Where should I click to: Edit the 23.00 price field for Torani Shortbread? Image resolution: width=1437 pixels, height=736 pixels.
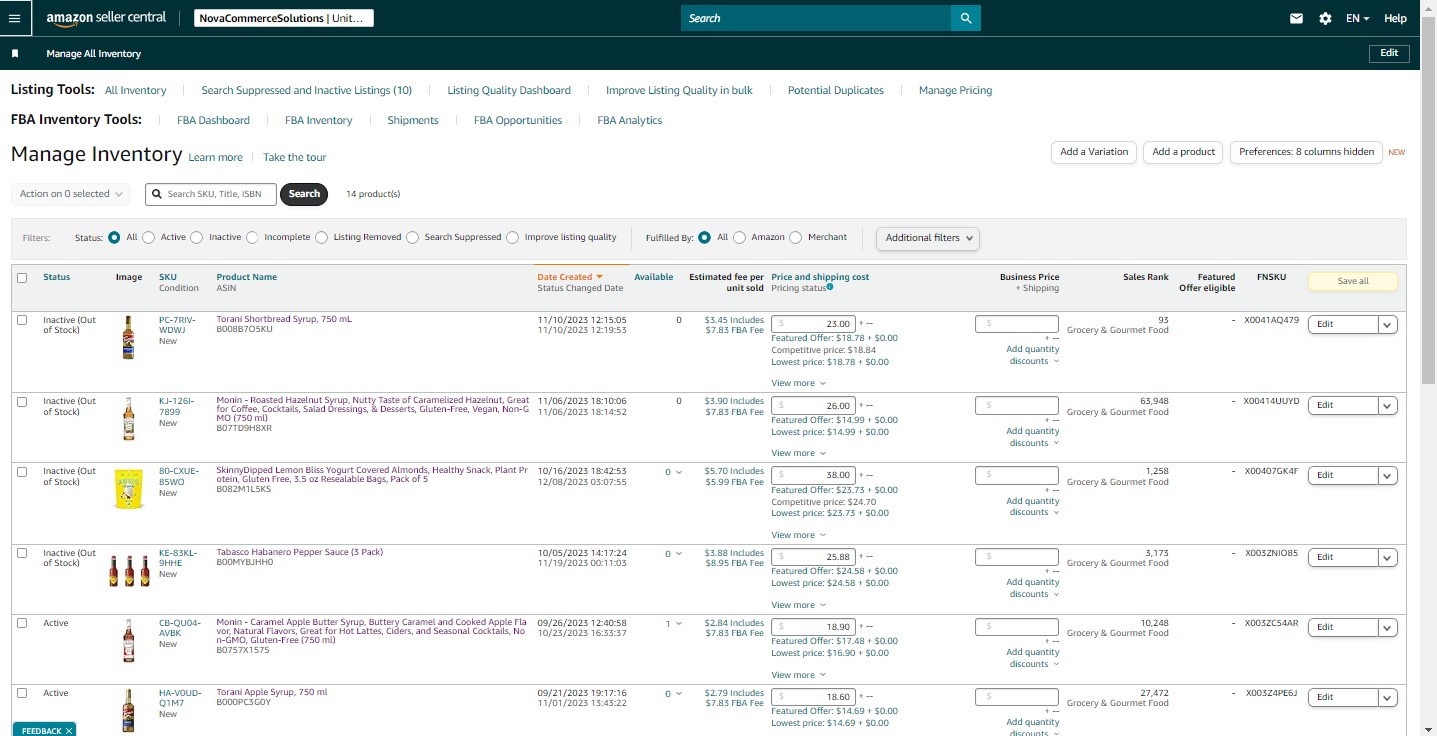pyautogui.click(x=814, y=324)
